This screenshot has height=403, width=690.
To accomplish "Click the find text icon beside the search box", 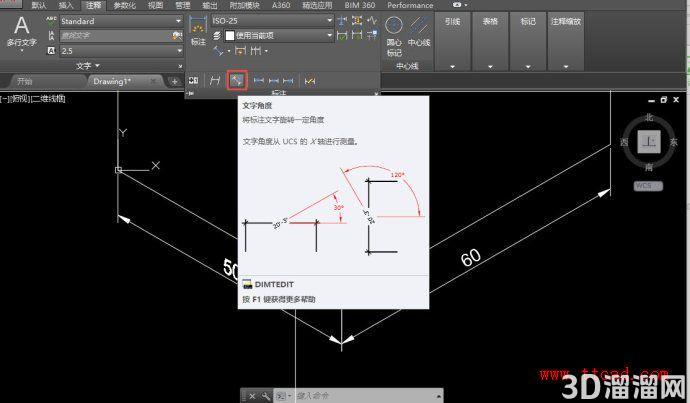I will [51, 36].
